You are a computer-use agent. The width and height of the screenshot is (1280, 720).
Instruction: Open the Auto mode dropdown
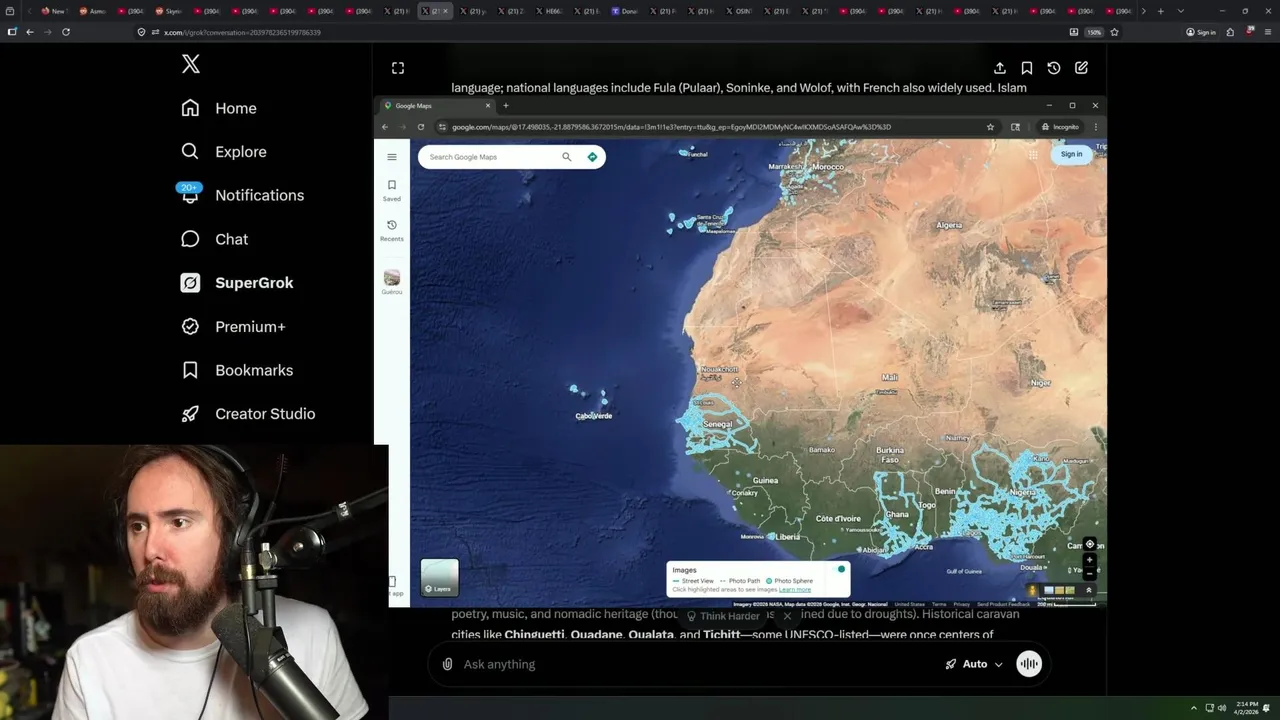point(974,664)
